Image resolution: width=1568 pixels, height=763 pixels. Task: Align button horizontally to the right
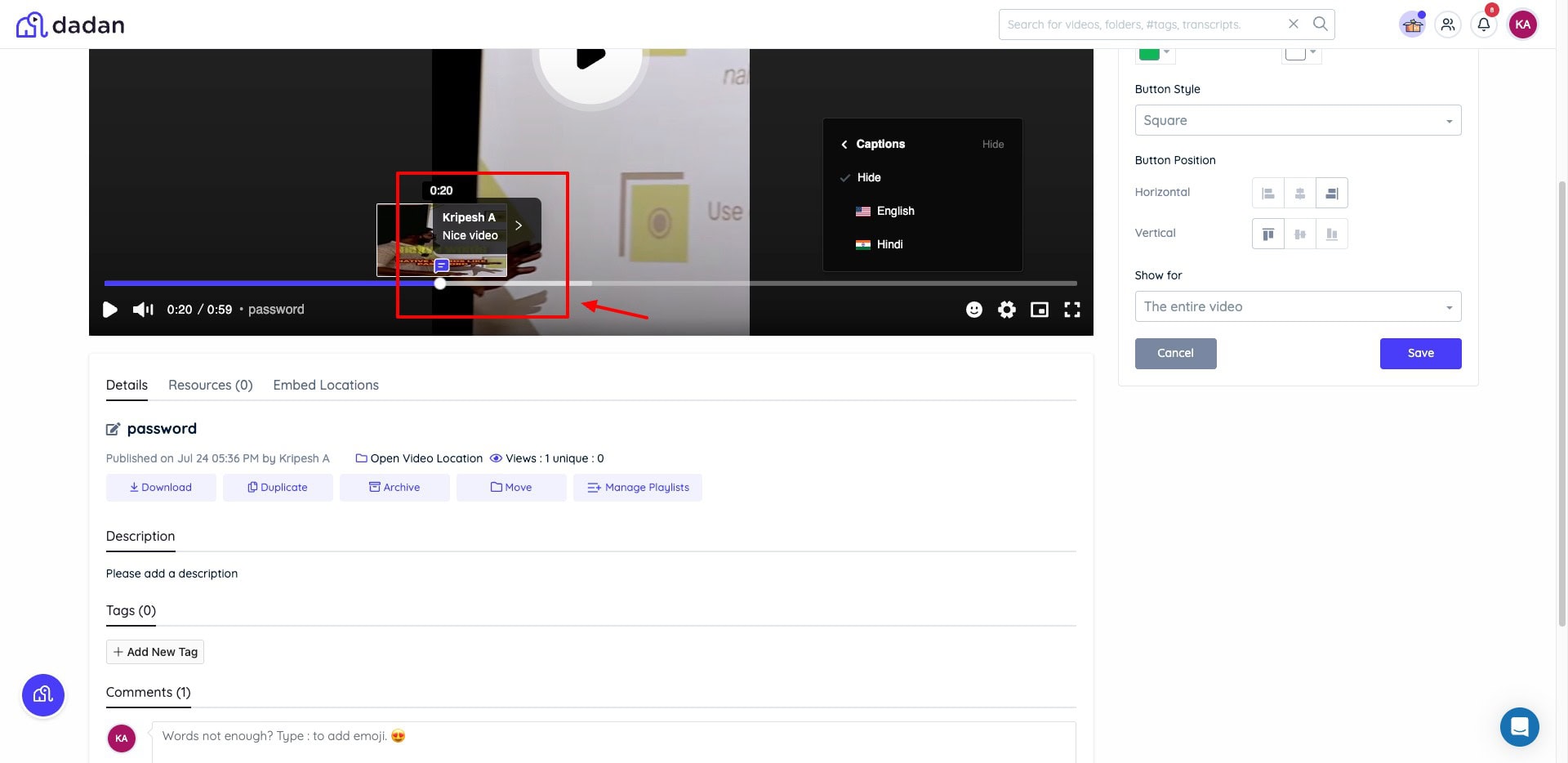(1331, 194)
